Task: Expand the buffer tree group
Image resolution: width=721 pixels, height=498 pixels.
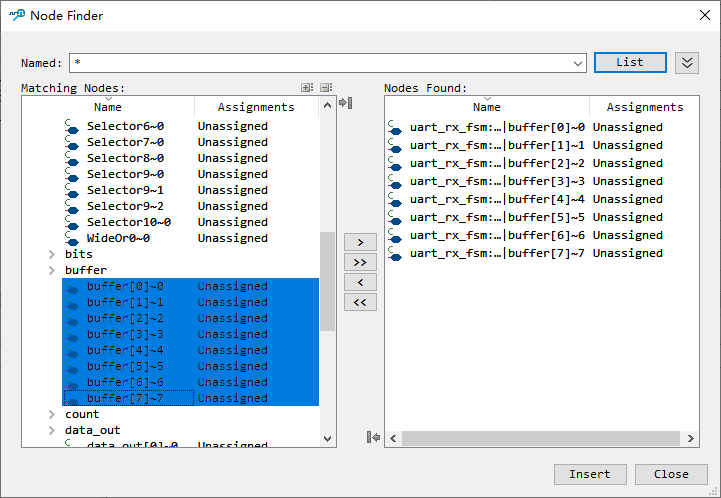Action: tap(52, 270)
